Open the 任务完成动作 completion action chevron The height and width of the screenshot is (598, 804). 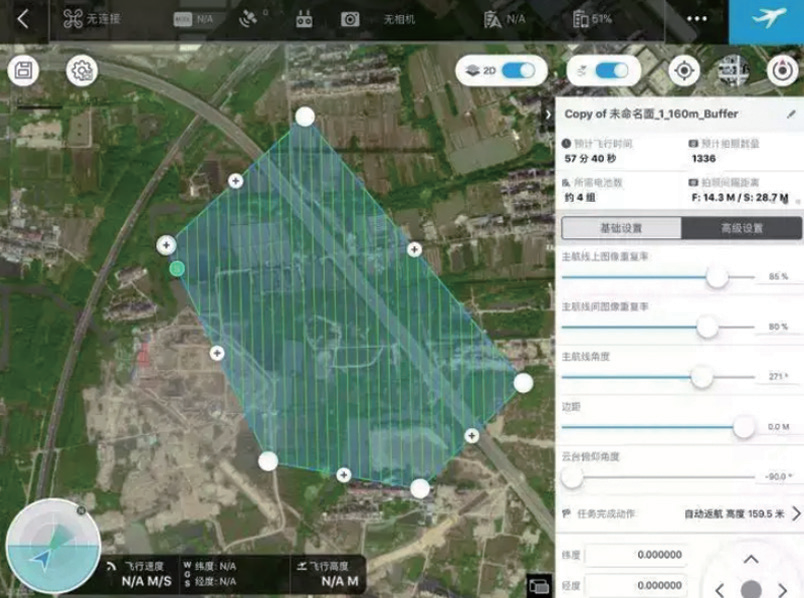click(796, 513)
